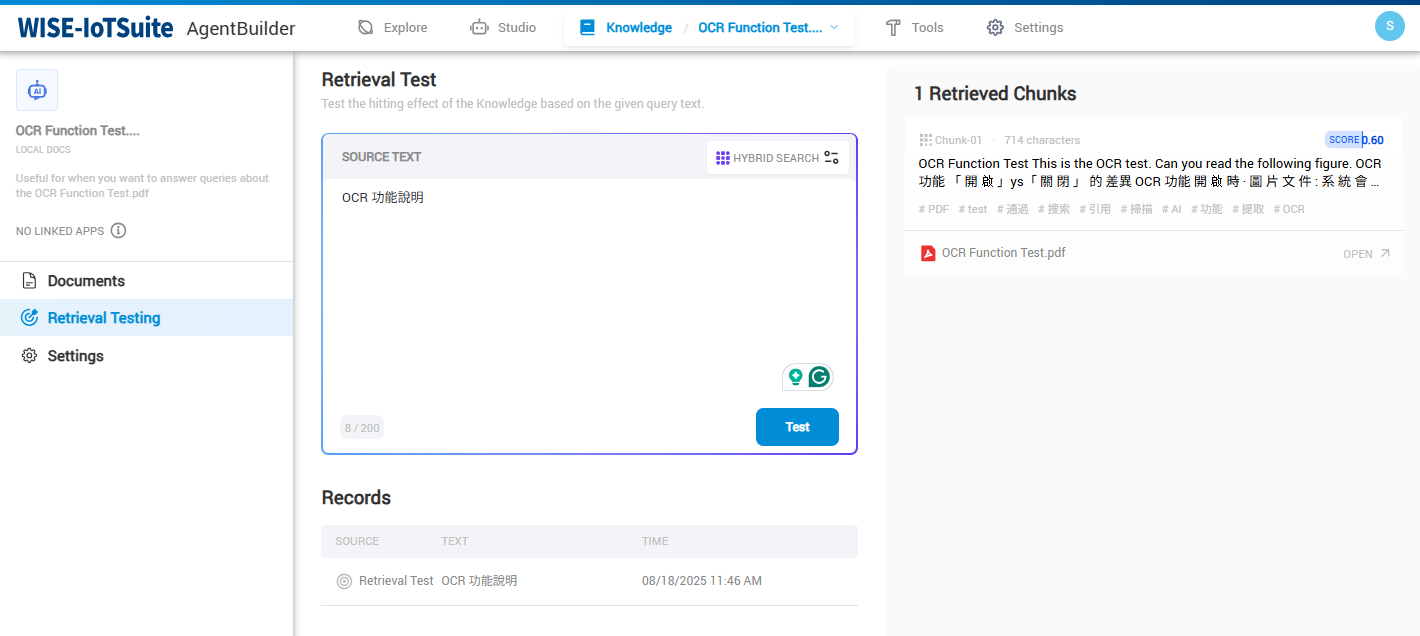Click the Retrieval Testing target icon

30,318
